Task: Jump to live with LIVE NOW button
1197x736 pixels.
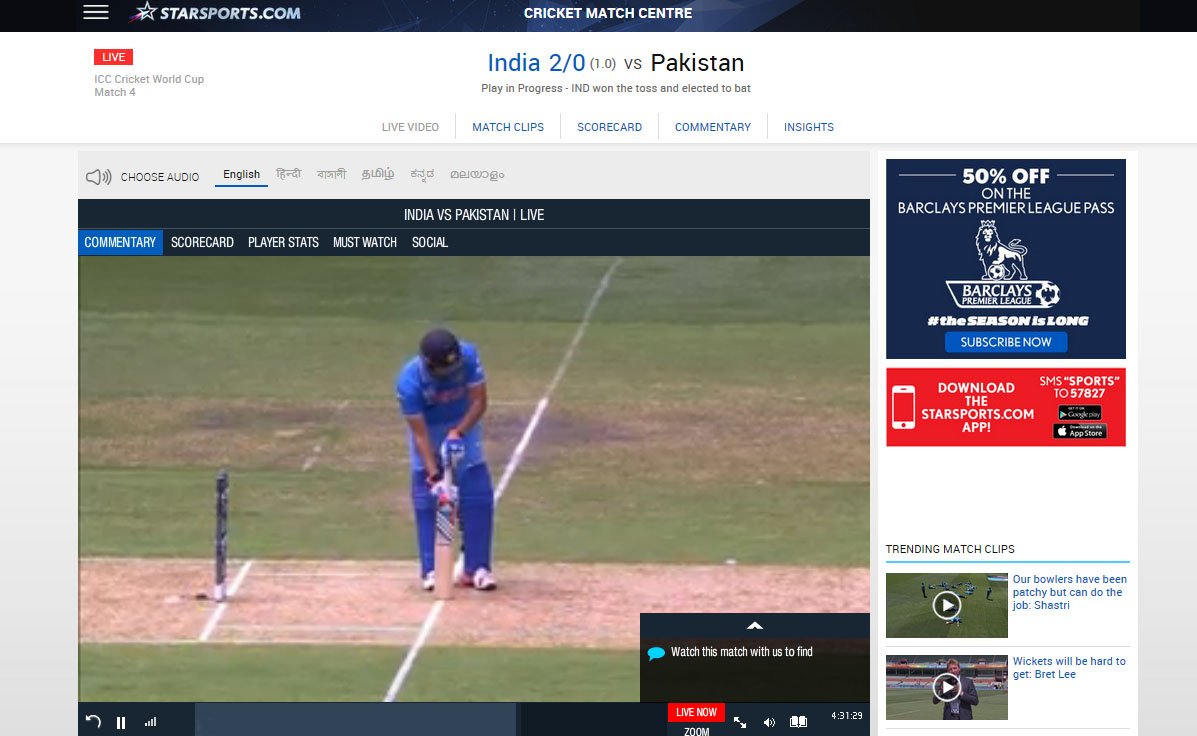Action: click(x=696, y=712)
